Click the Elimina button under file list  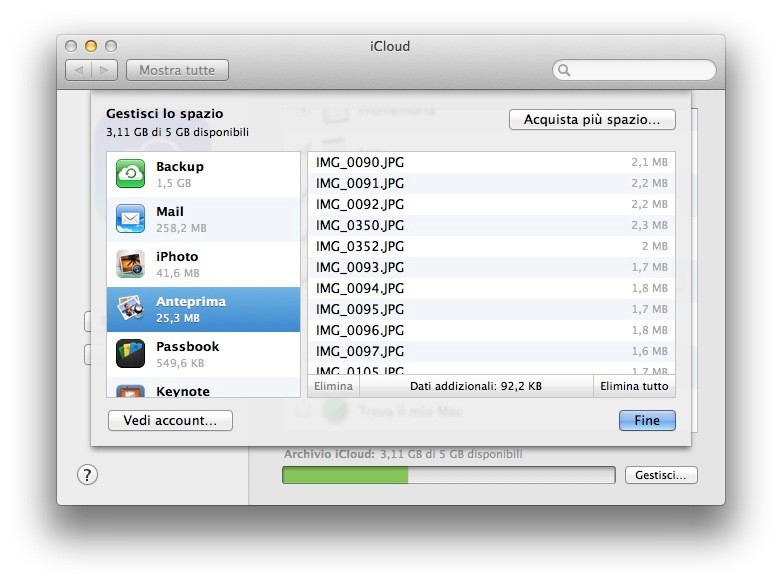(x=333, y=386)
